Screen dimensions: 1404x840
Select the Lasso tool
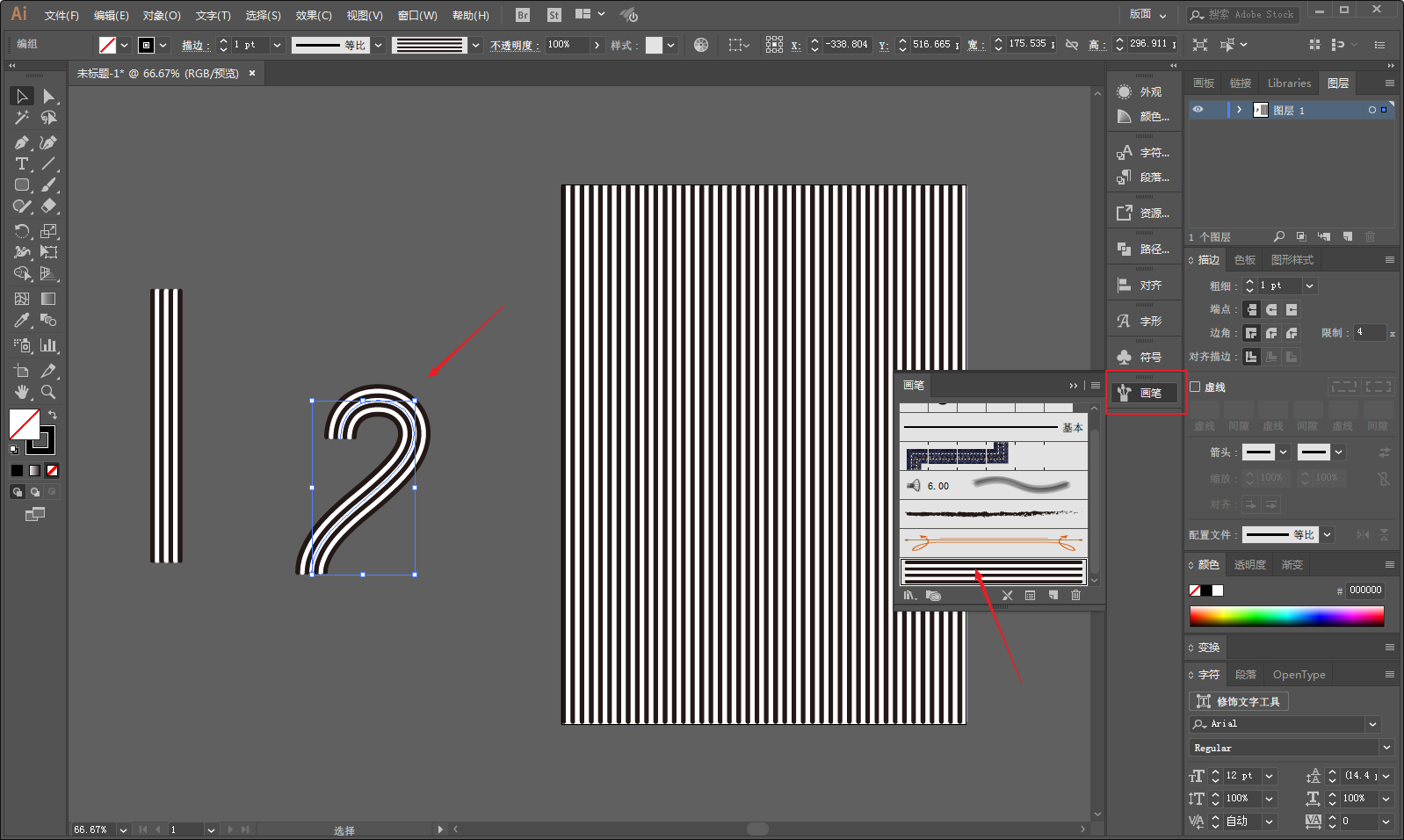click(x=49, y=118)
